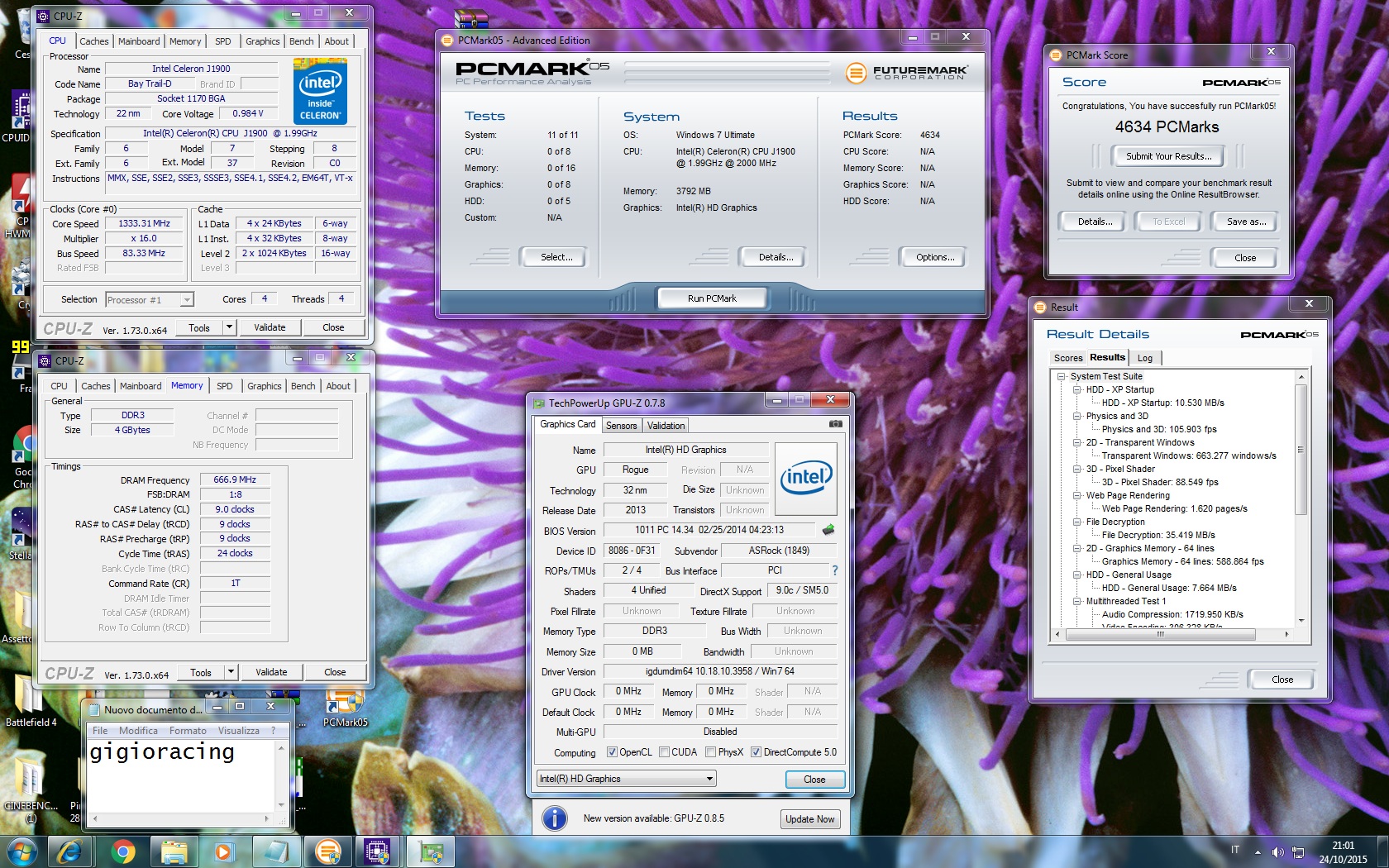This screenshot has width=1389, height=868.
Task: Open the Windows Start orb
Action: [21, 851]
